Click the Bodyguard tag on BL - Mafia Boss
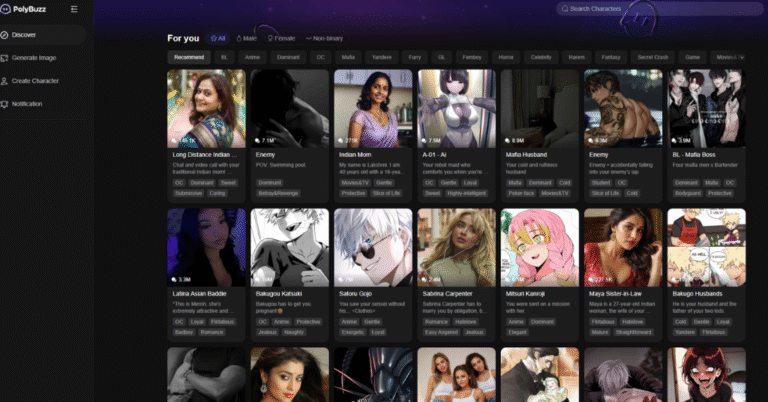The width and height of the screenshot is (768, 402). tap(687, 193)
